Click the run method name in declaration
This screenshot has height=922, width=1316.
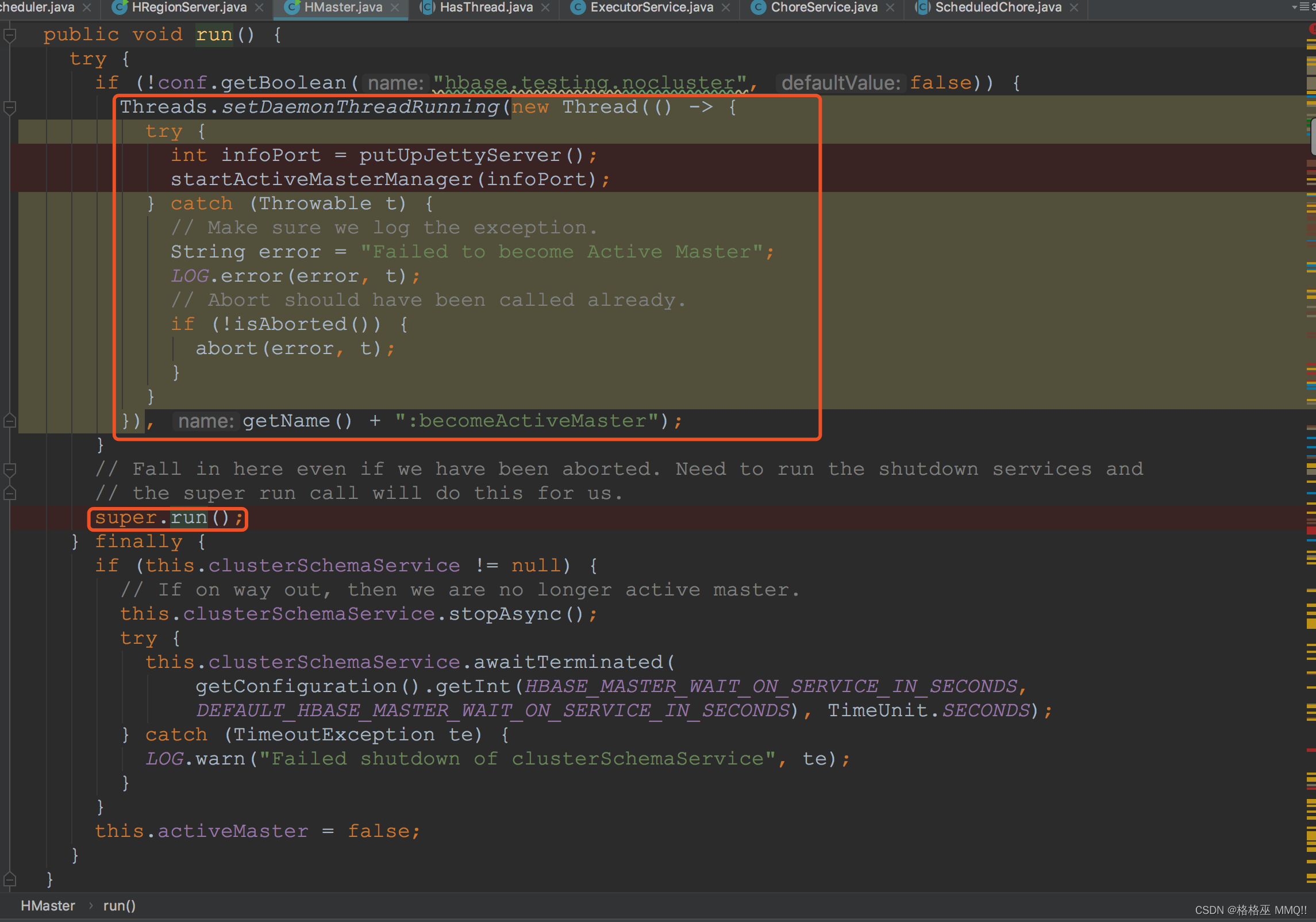tap(214, 35)
